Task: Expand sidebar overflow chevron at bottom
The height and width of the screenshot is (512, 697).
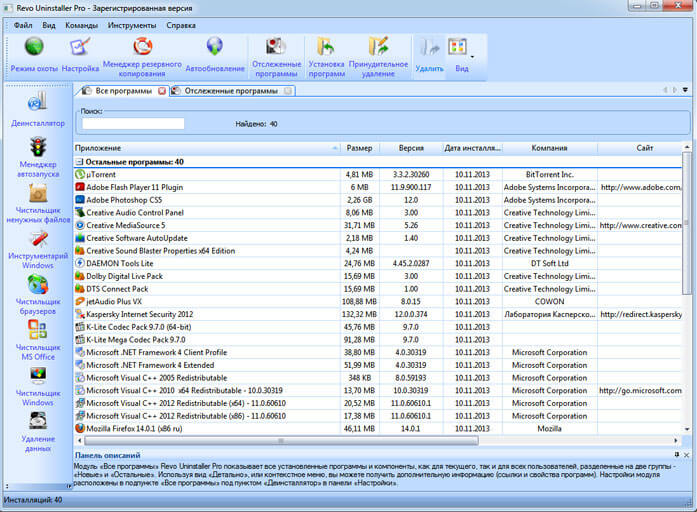Action: pyautogui.click(x=69, y=486)
